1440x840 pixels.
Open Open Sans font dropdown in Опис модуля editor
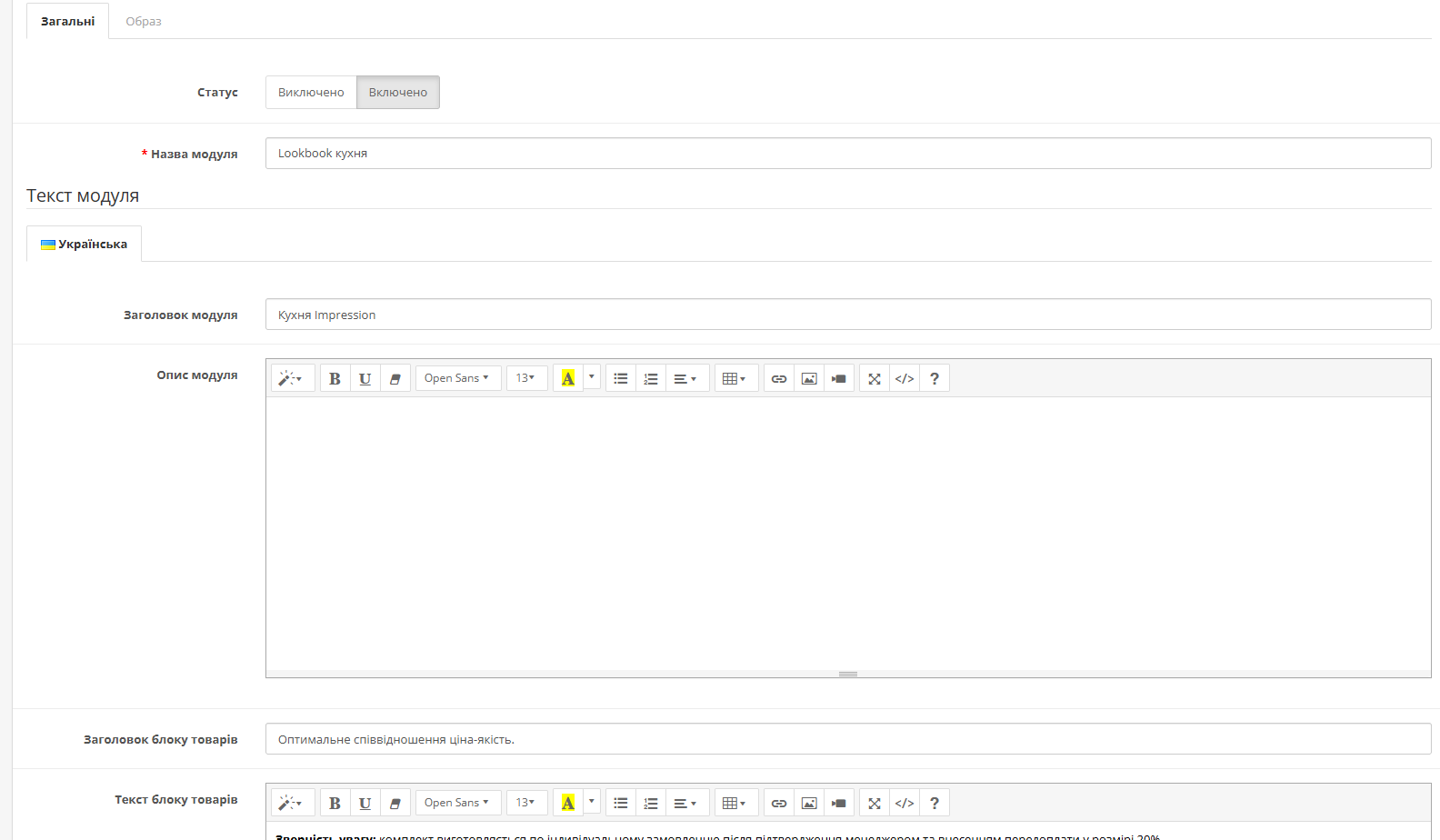(x=458, y=378)
